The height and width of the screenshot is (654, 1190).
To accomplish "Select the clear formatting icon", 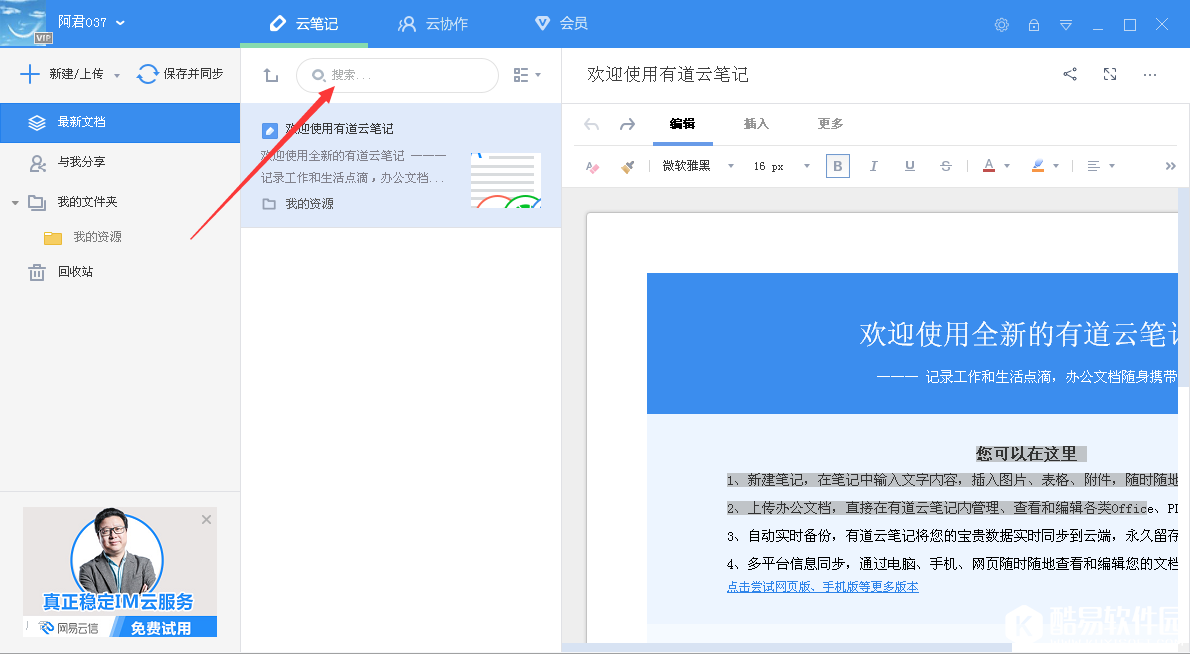I will point(592,166).
